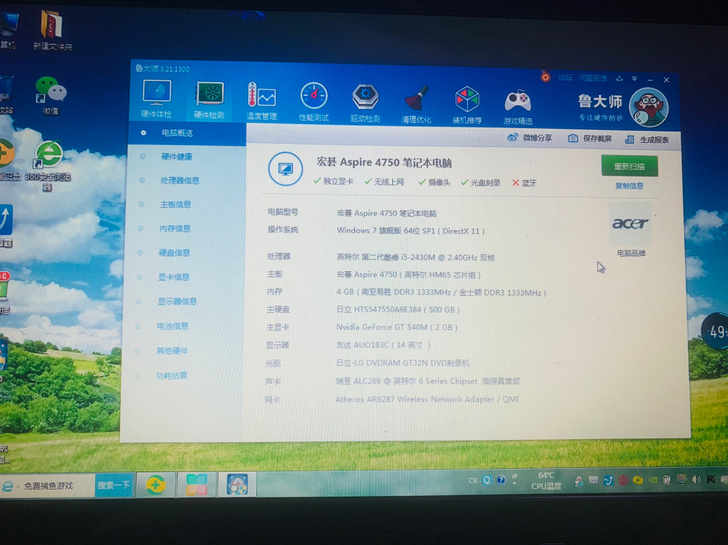Screen dimensions: 728x545
Task: Click the ALC269 sound card text
Action: pyautogui.click(x=428, y=381)
